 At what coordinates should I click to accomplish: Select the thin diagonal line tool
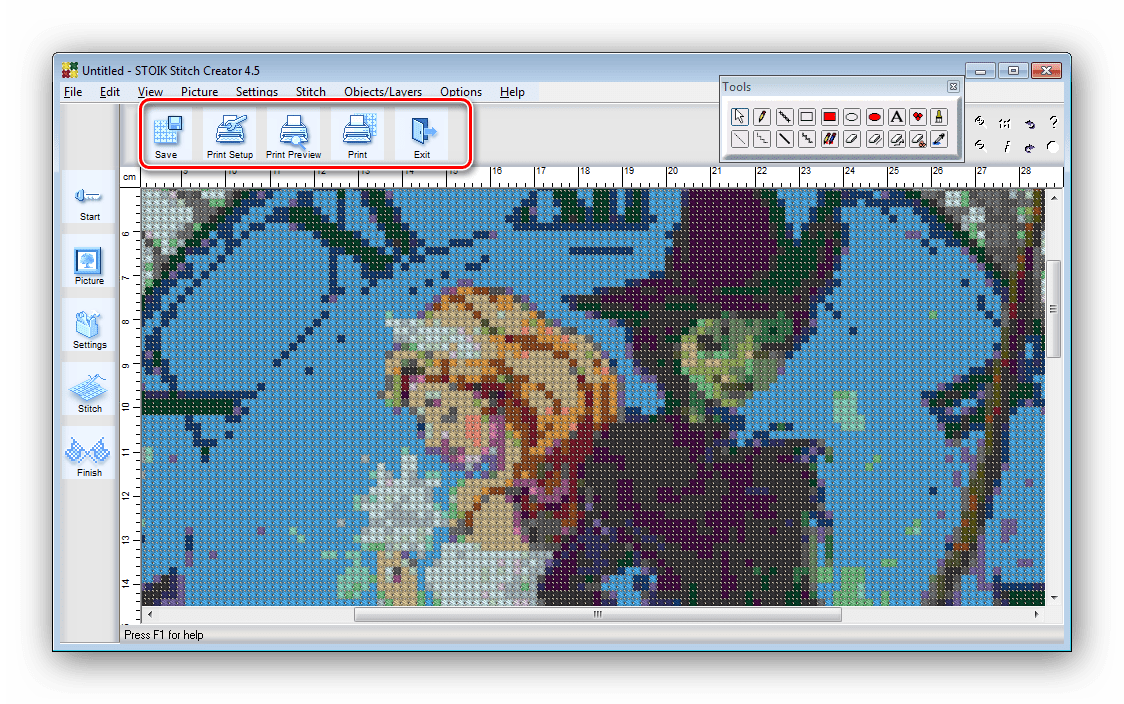(x=739, y=139)
